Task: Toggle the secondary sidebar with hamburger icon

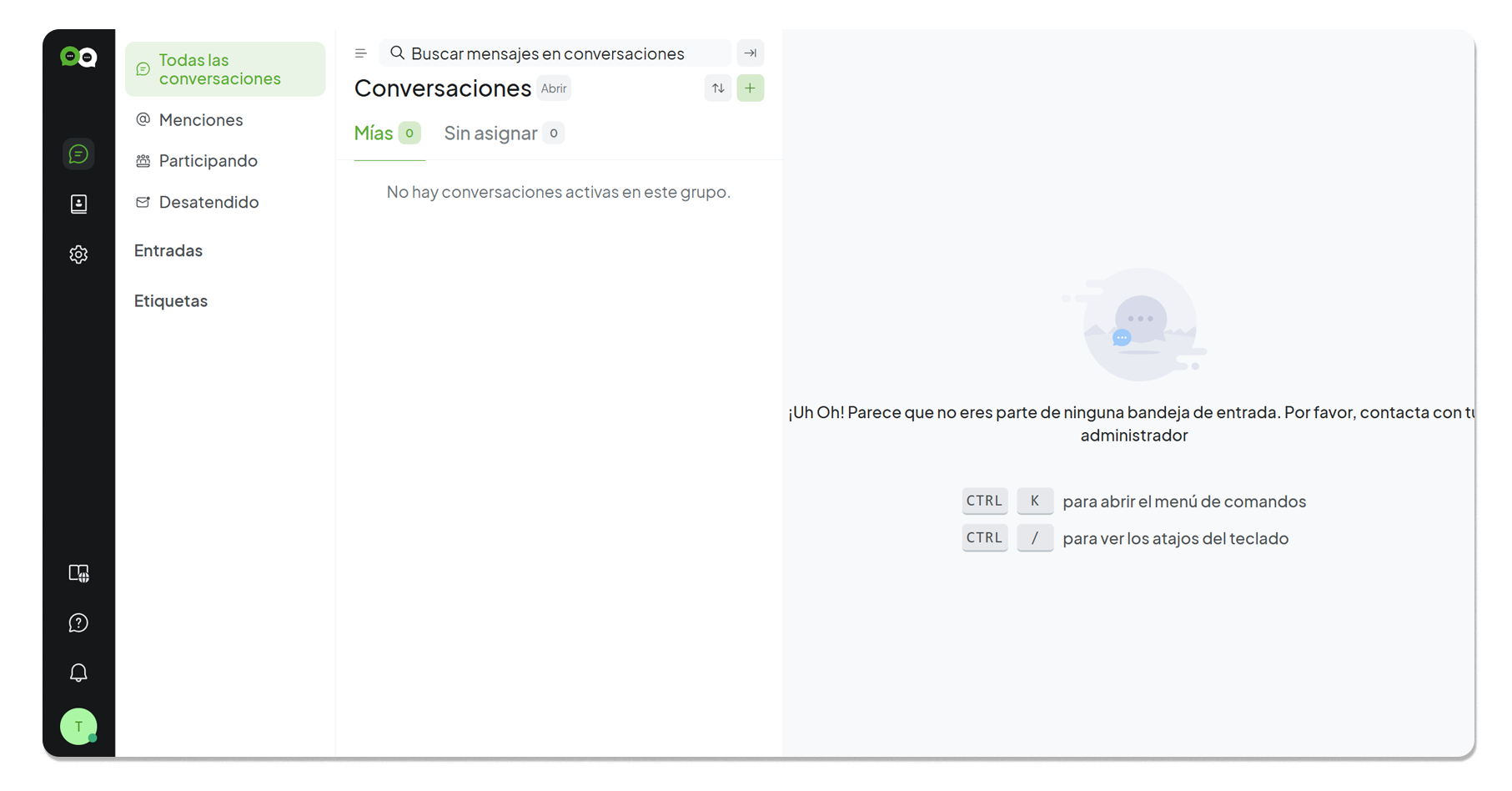Action: point(361,53)
